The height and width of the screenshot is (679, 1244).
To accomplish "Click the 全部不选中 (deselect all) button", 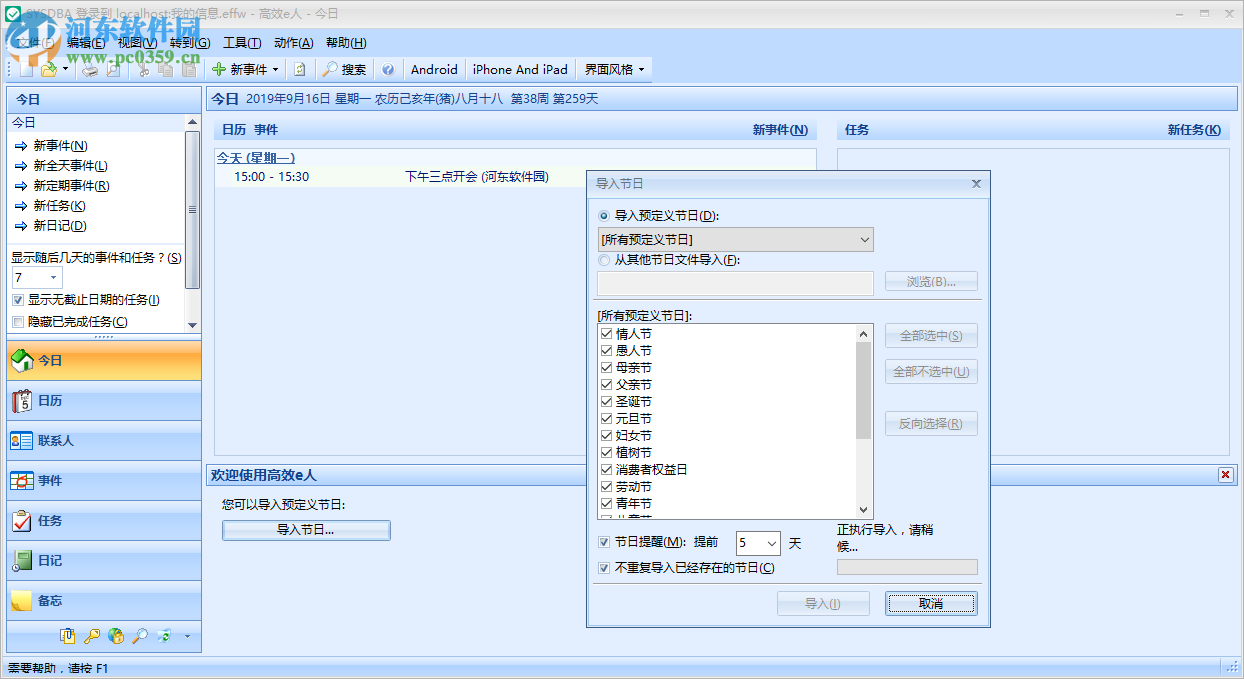I will point(930,371).
